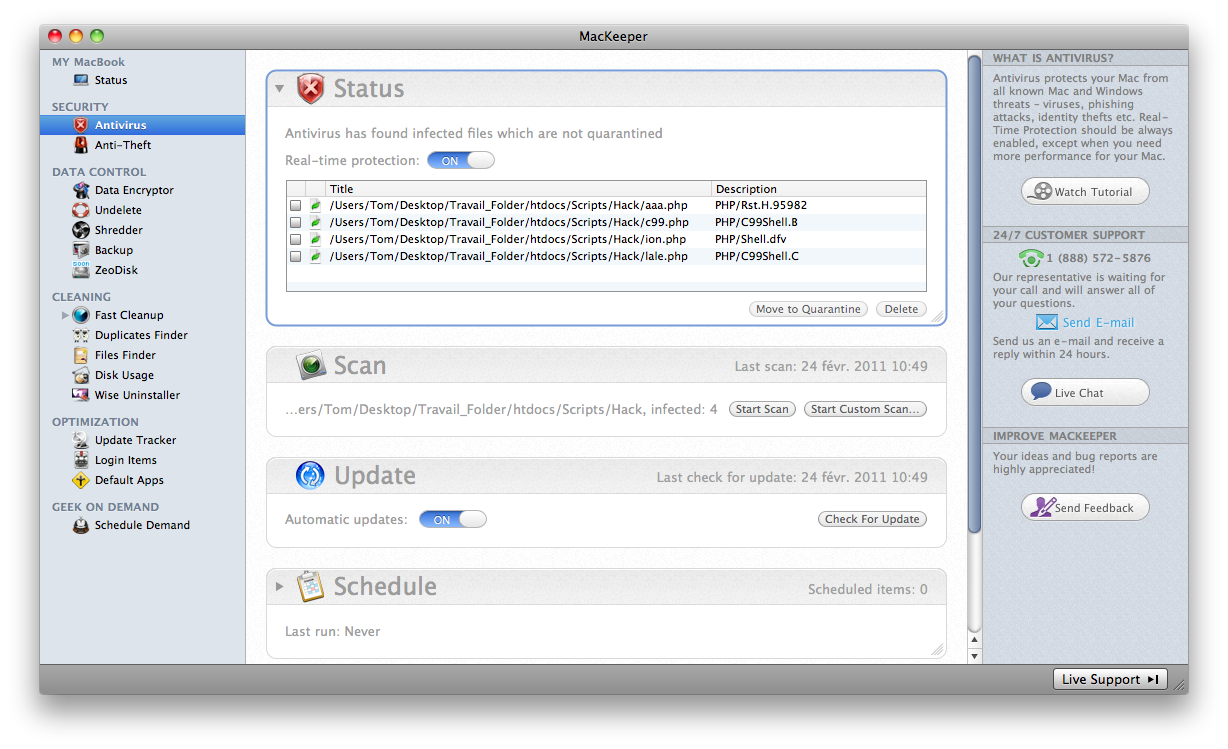Click file icon of aaa.php row
The height and width of the screenshot is (749, 1228).
[x=316, y=205]
